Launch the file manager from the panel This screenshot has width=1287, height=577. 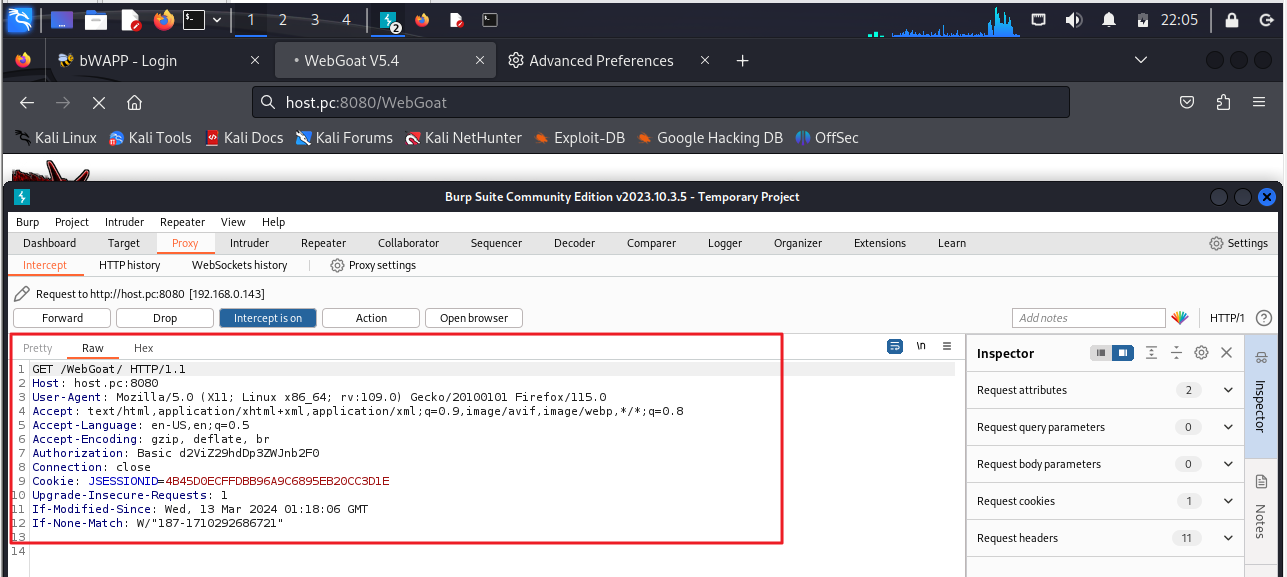point(96,20)
